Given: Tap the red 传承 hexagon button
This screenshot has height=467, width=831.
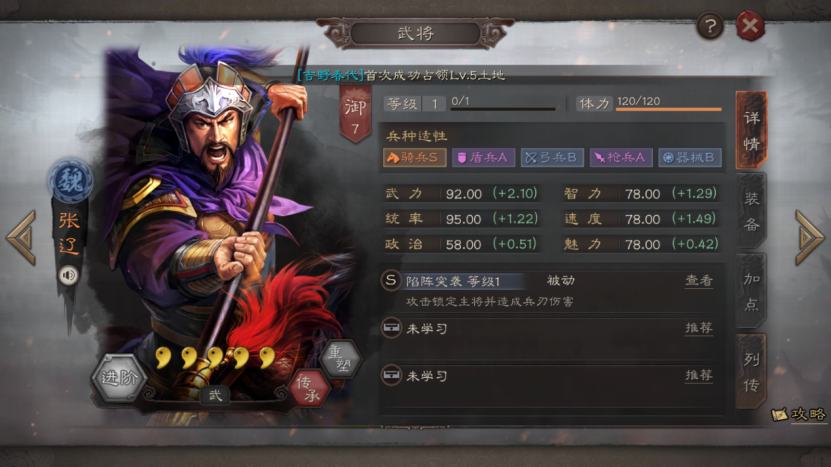Looking at the screenshot, I should point(310,388).
